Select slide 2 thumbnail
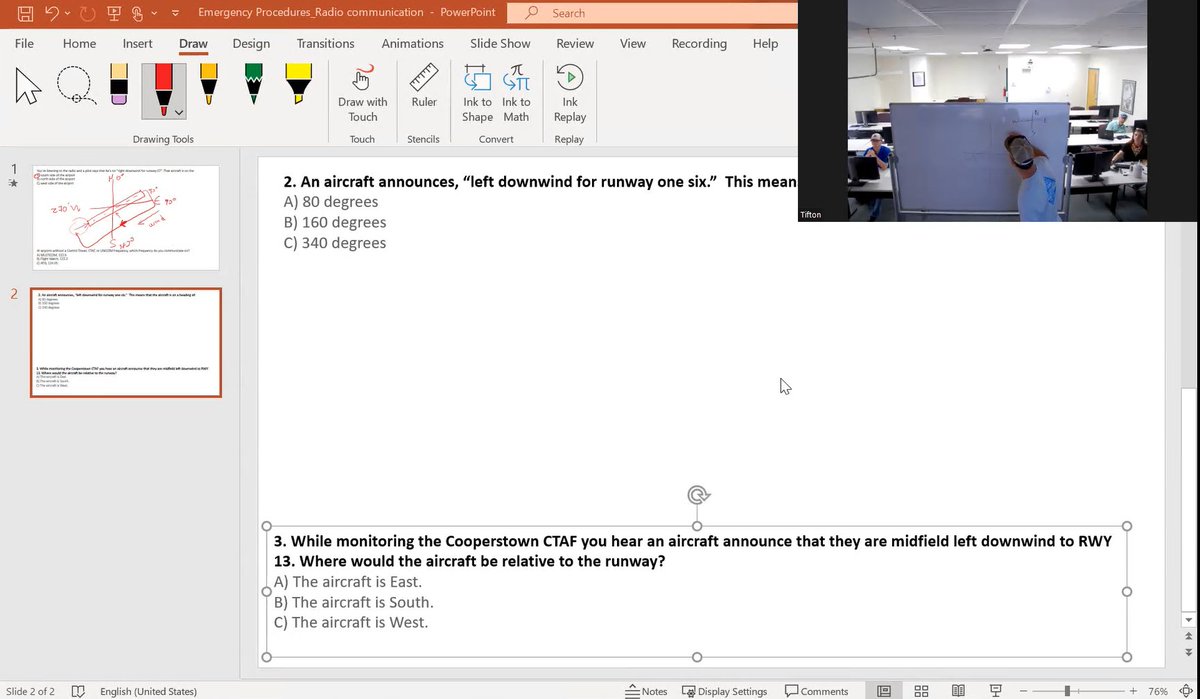Viewport: 1200px width, 699px height. pyautogui.click(x=126, y=343)
